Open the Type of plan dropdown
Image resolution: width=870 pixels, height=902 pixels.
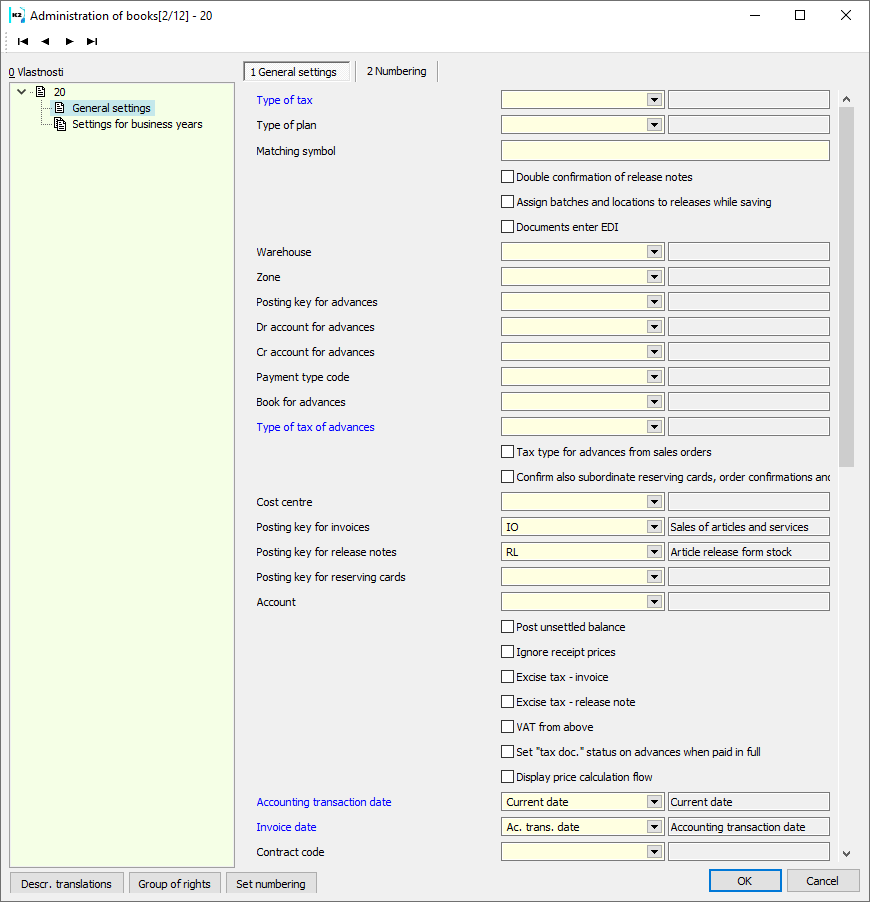654,124
